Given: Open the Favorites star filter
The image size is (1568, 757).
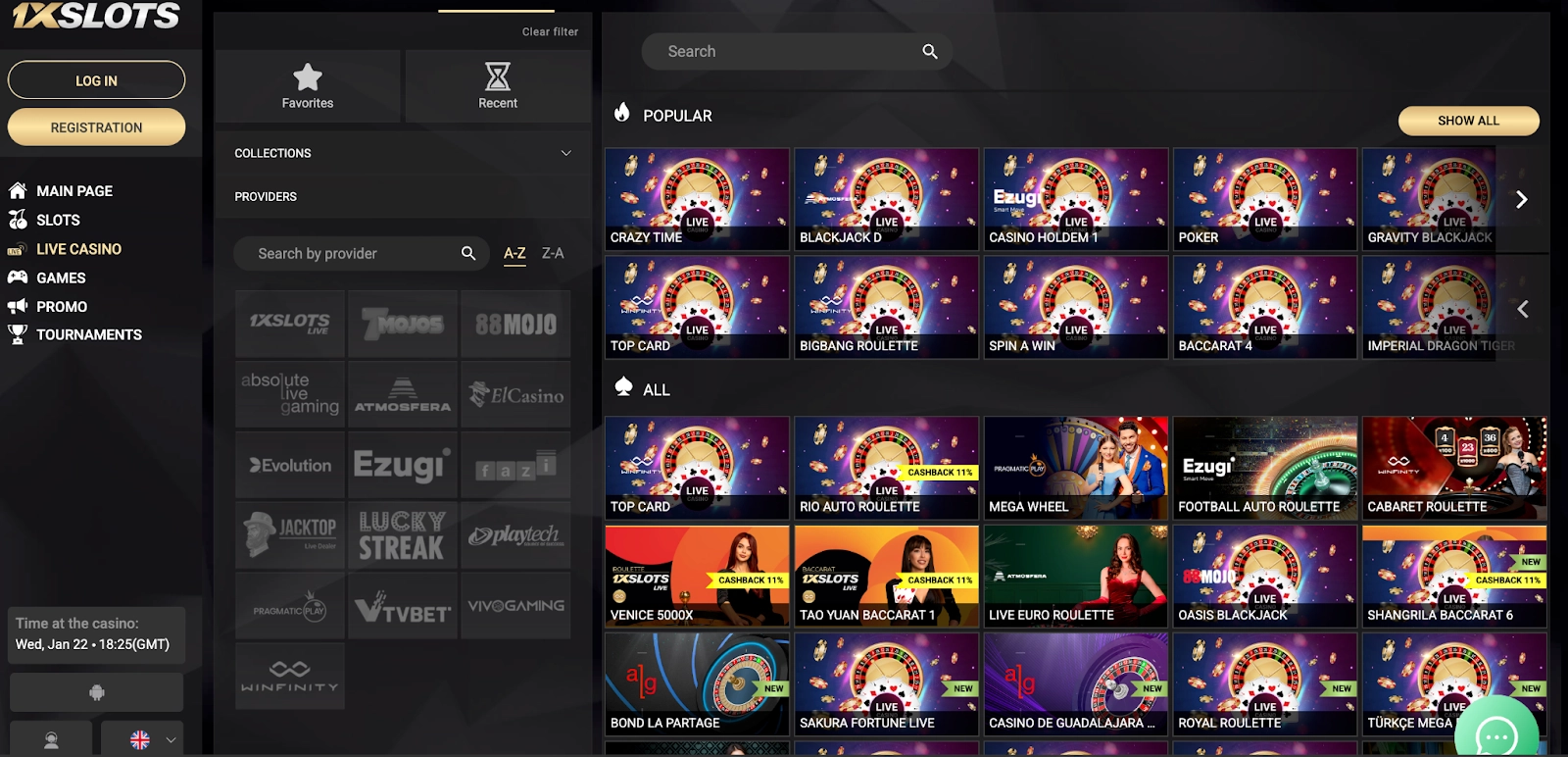Looking at the screenshot, I should pos(308,86).
